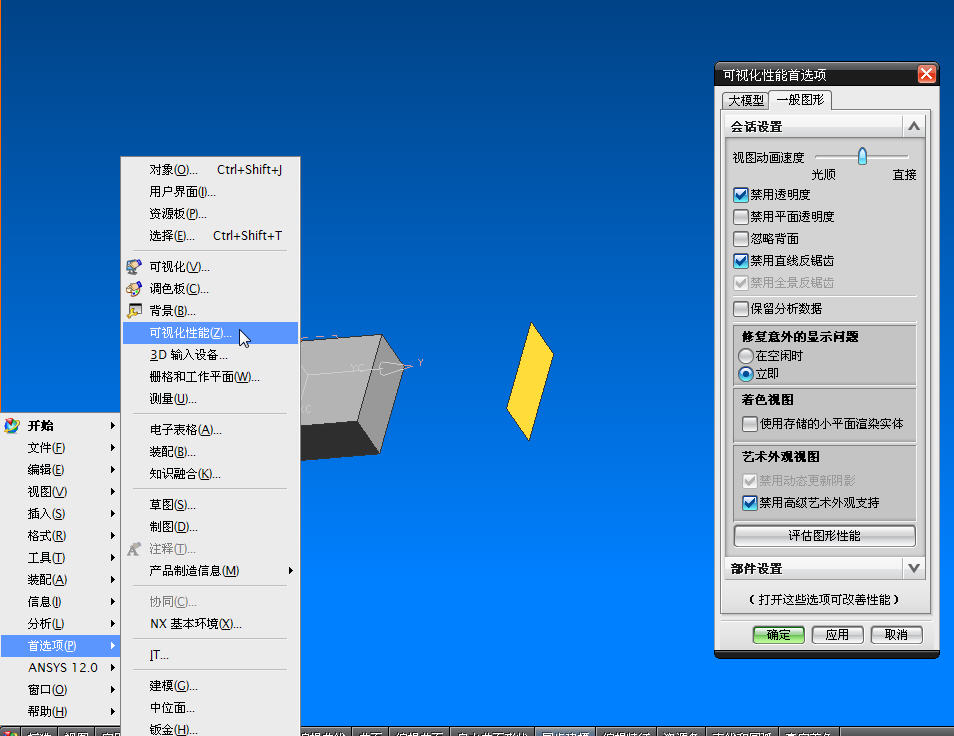Switch to the 一般图形 tab
Viewport: 954px width, 736px height.
[x=800, y=99]
